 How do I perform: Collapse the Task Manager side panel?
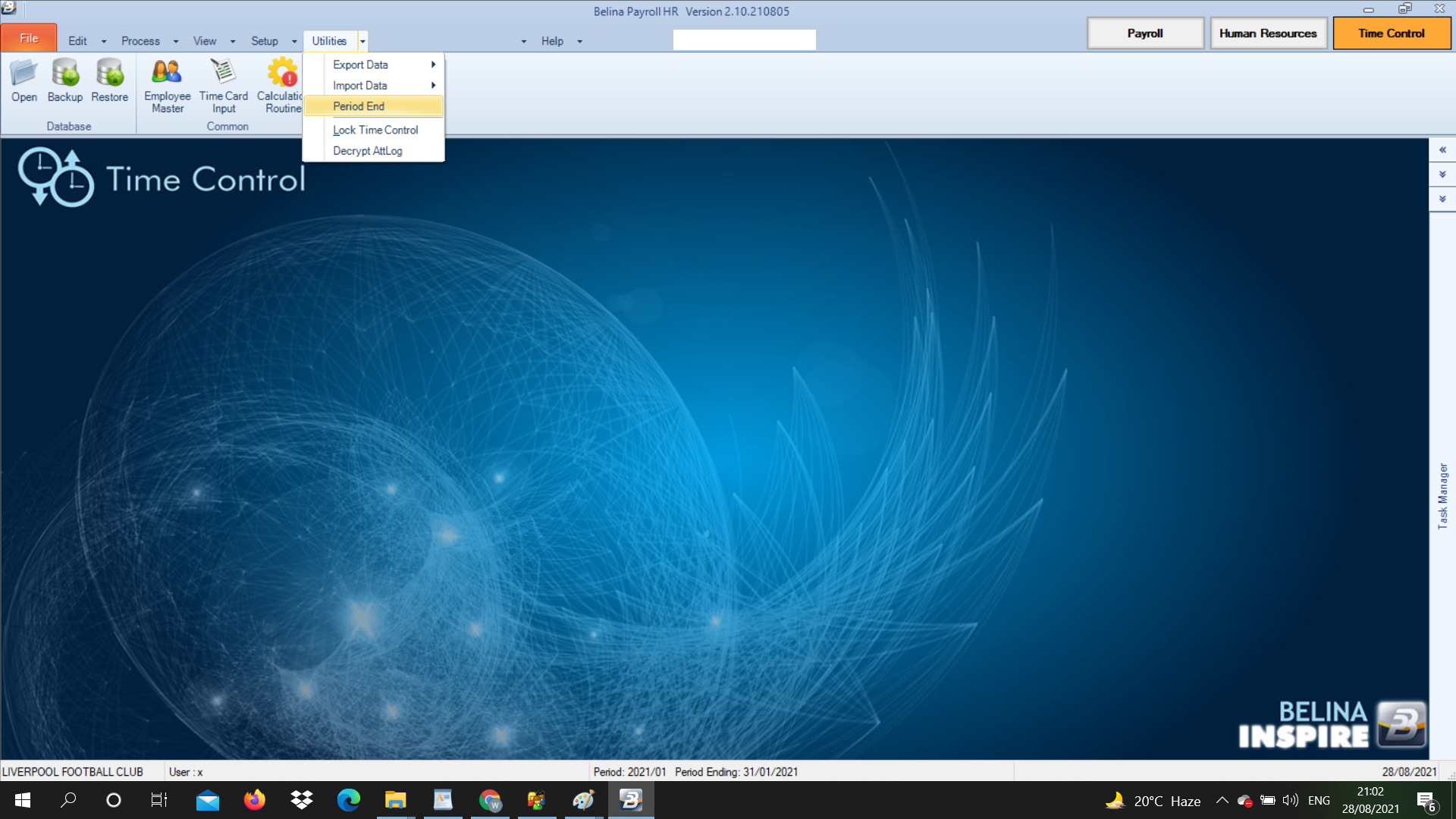[x=1442, y=150]
